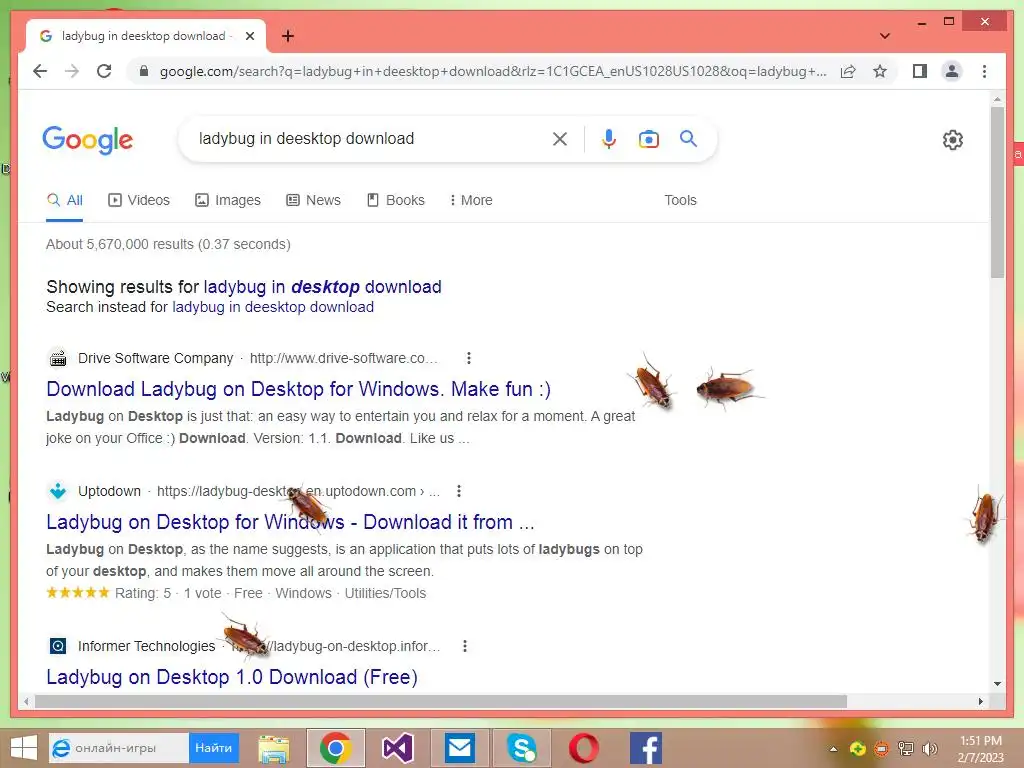The image size is (1024, 768).
Task: Switch to the Videos tab
Action: pyautogui.click(x=138, y=200)
